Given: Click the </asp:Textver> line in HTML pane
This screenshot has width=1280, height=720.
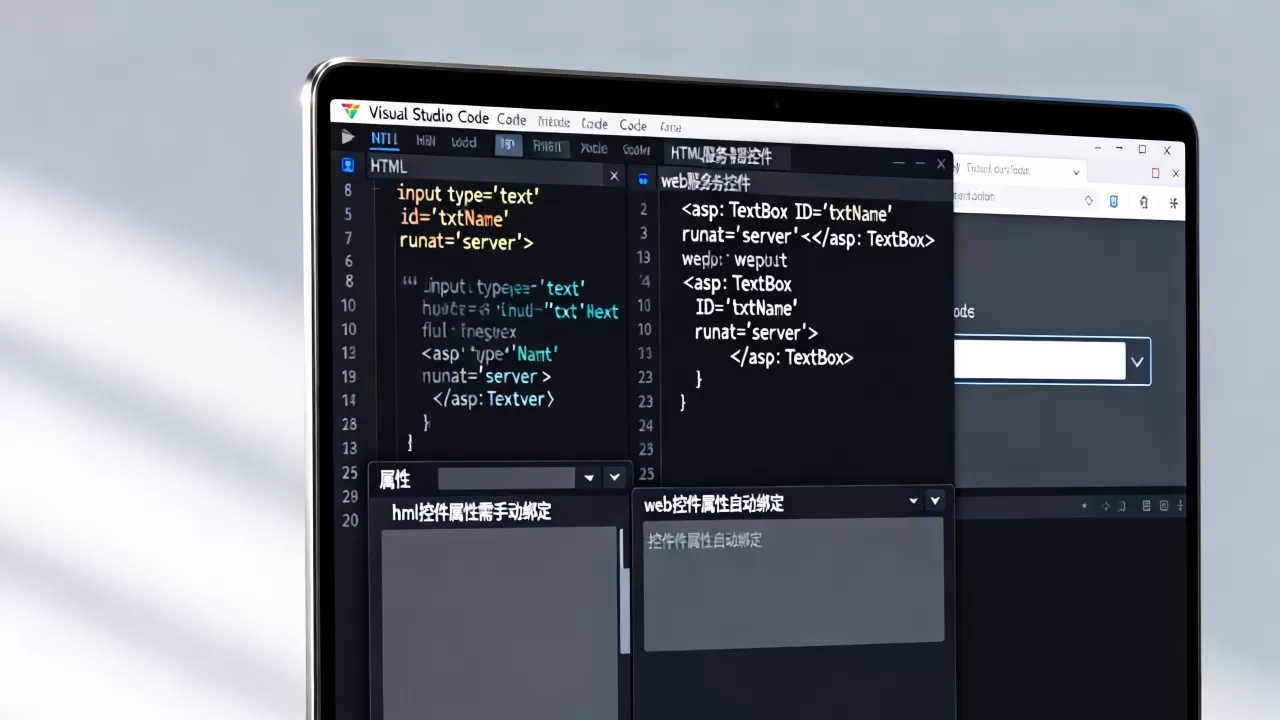Looking at the screenshot, I should (493, 399).
